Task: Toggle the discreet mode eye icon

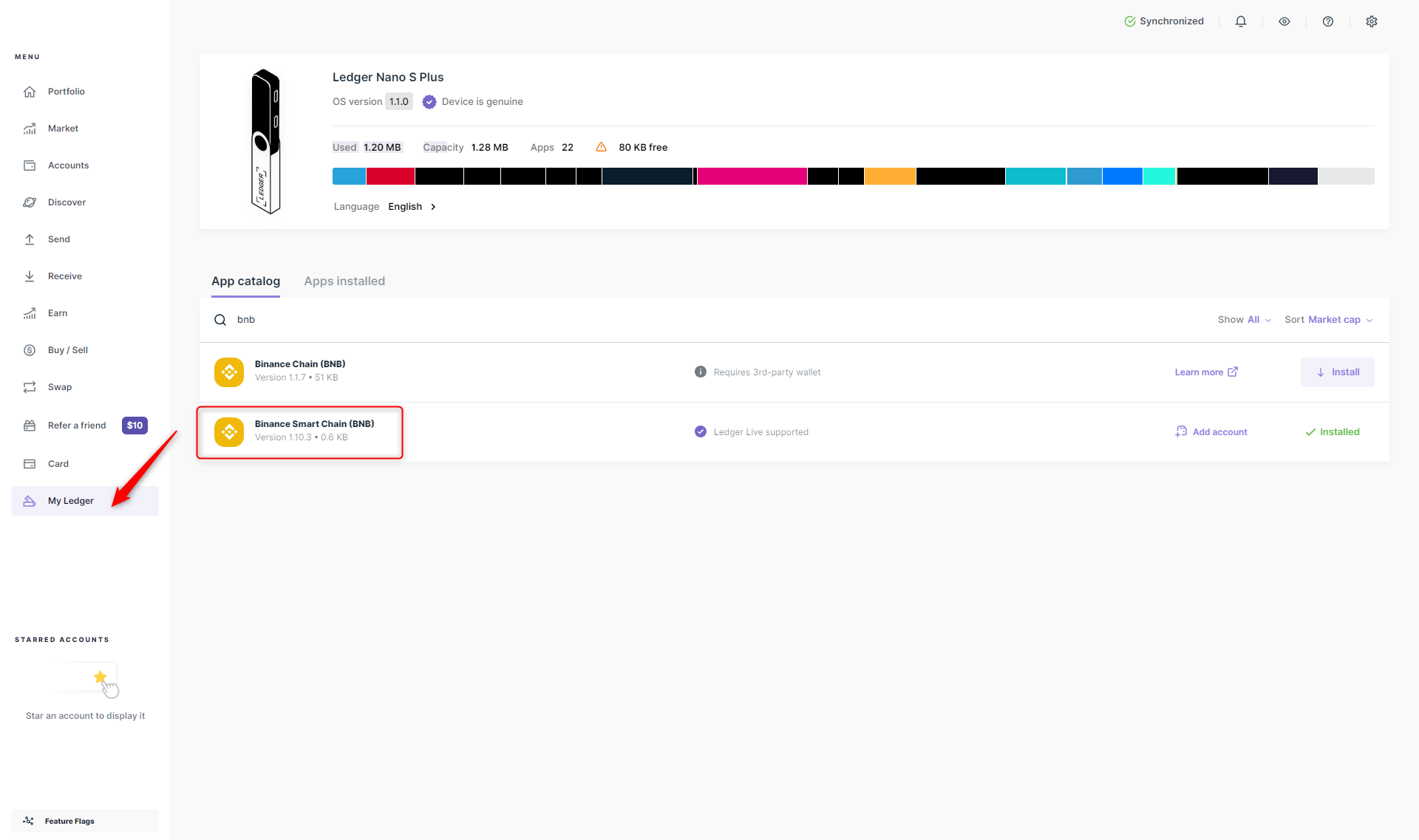Action: pos(1284,21)
